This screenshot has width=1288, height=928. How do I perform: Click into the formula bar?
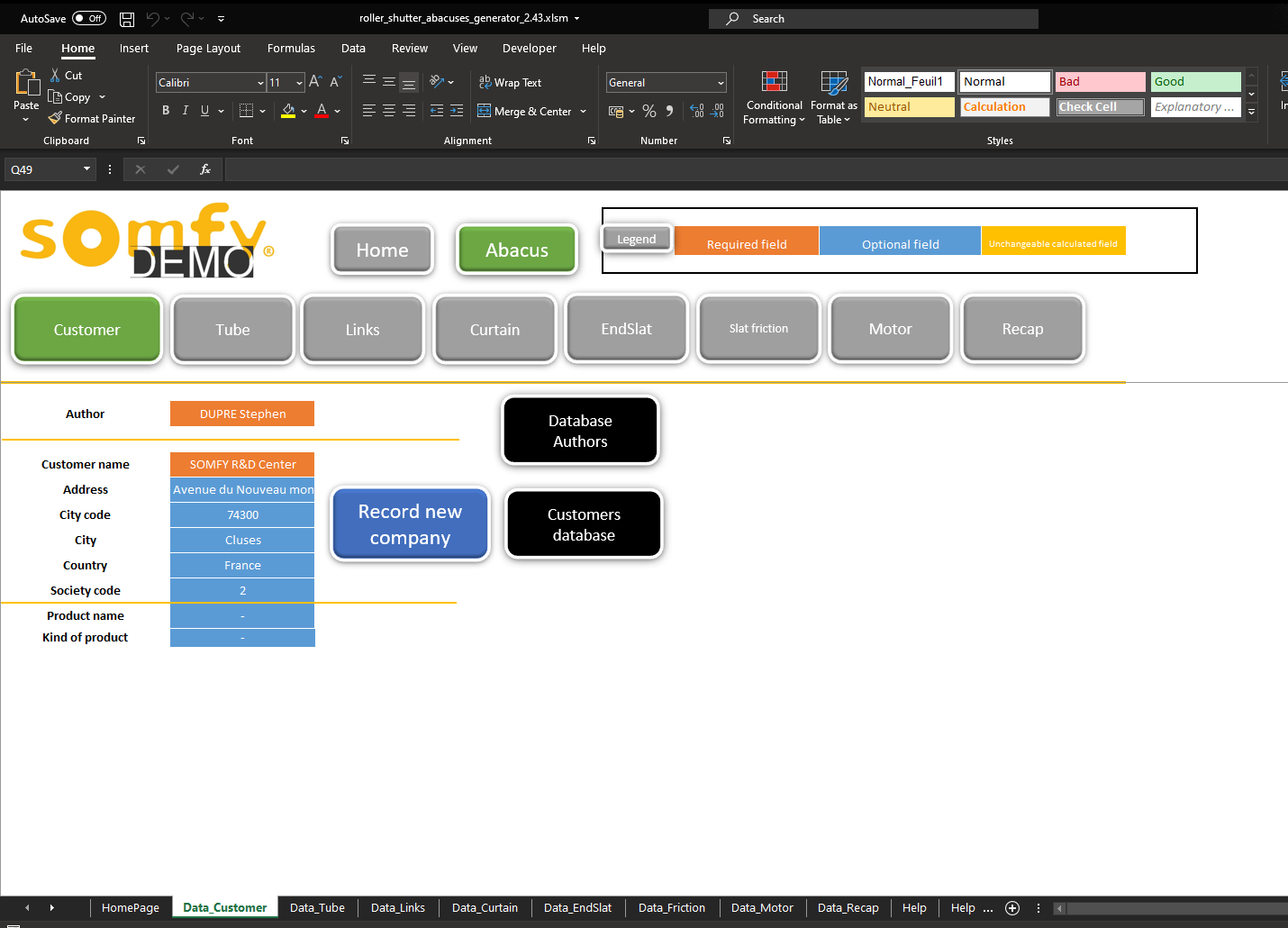(757, 169)
